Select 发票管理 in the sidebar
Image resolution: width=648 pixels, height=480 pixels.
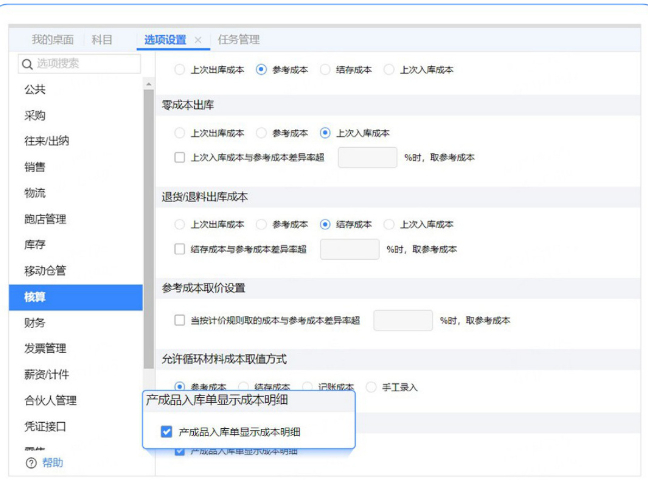45,349
